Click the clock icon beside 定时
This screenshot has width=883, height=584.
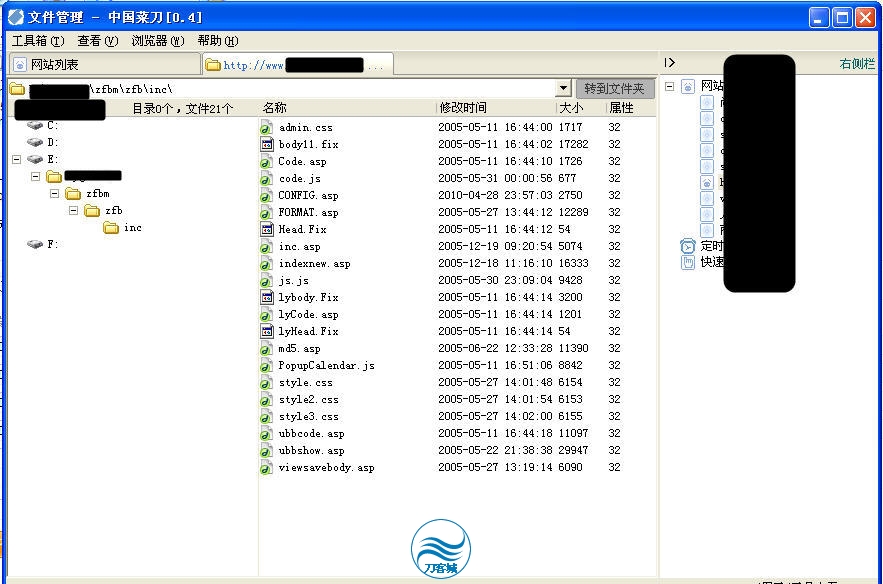click(688, 246)
